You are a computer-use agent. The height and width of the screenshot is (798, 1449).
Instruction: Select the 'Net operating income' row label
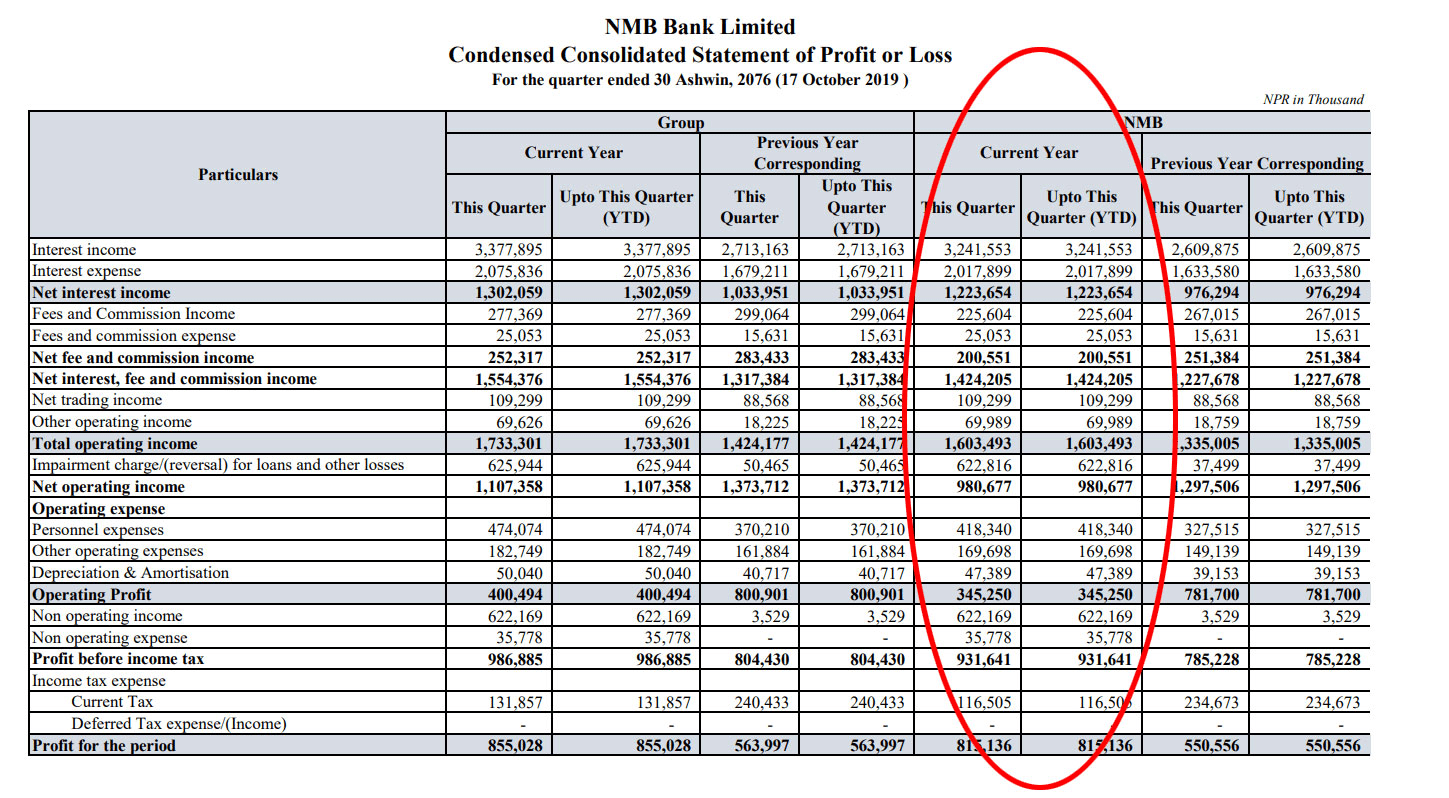click(x=108, y=487)
